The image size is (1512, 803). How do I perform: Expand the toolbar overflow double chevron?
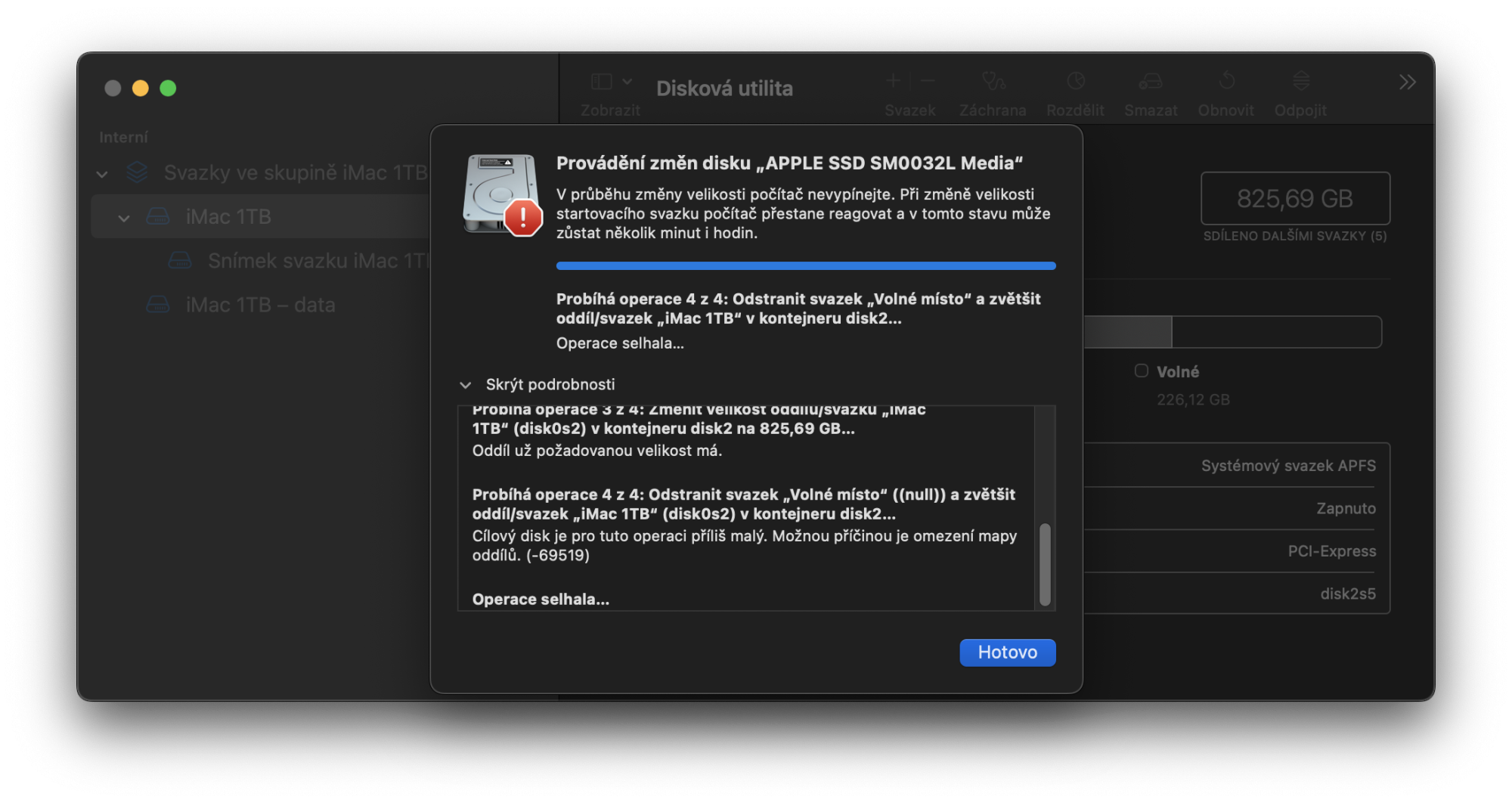[1407, 82]
